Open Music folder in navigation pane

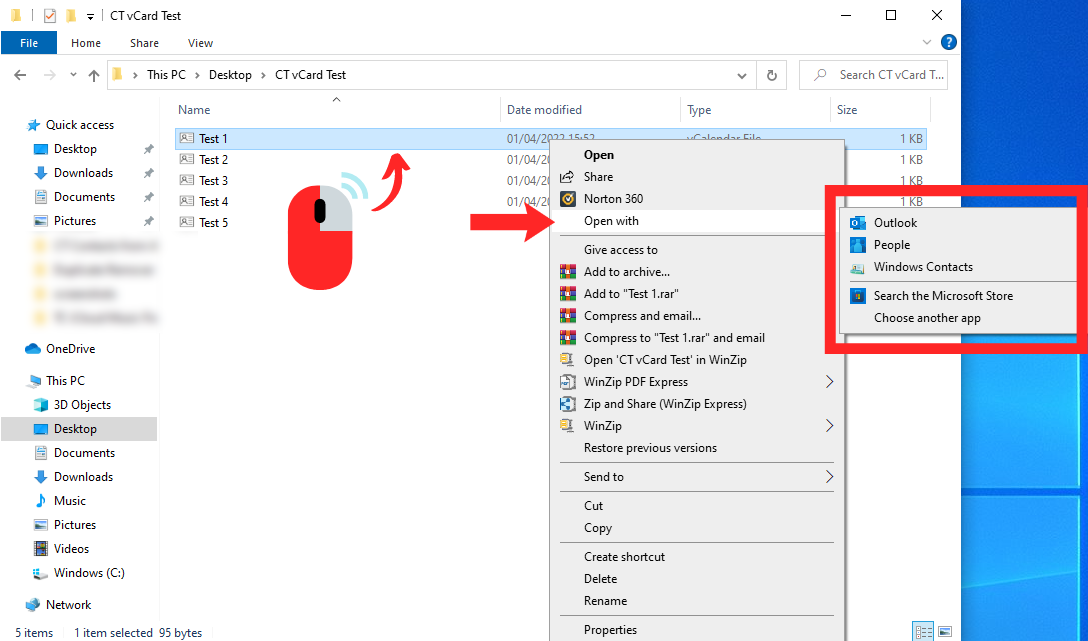pyautogui.click(x=69, y=501)
